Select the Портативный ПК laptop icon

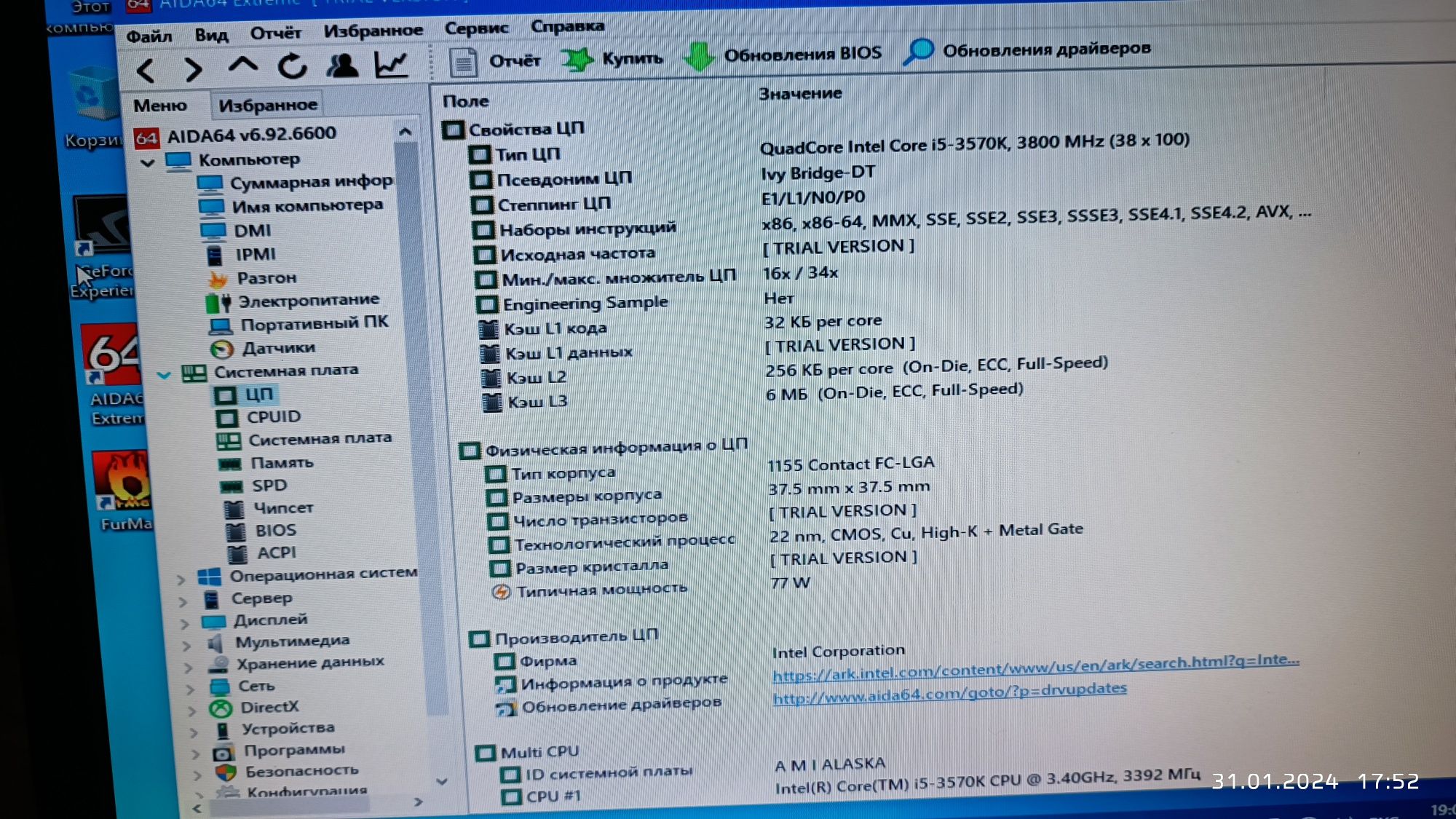point(221,325)
